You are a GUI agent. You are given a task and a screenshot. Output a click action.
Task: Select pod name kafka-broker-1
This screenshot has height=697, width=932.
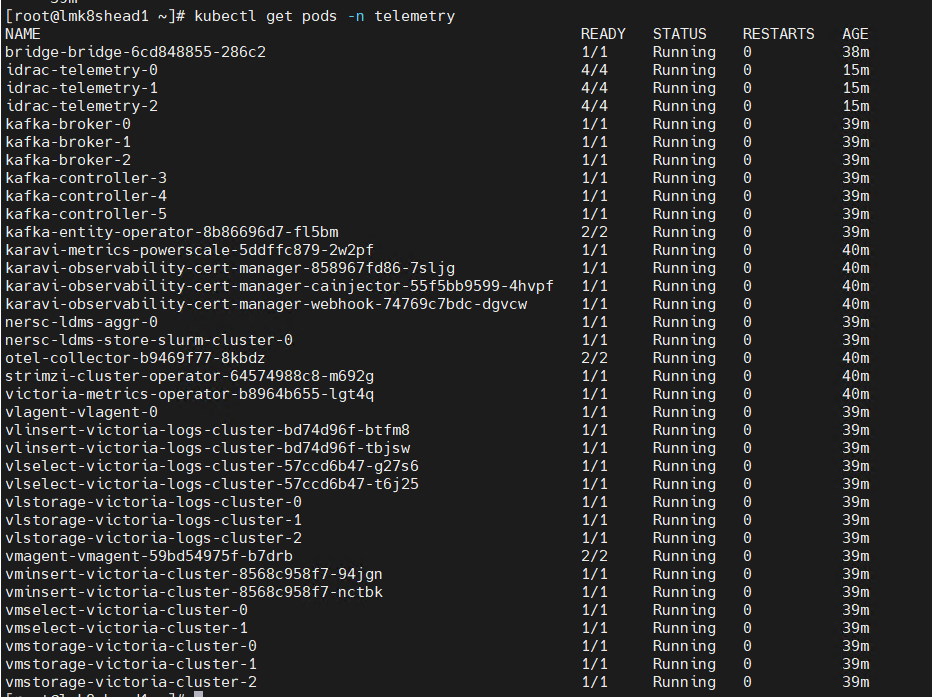click(68, 142)
